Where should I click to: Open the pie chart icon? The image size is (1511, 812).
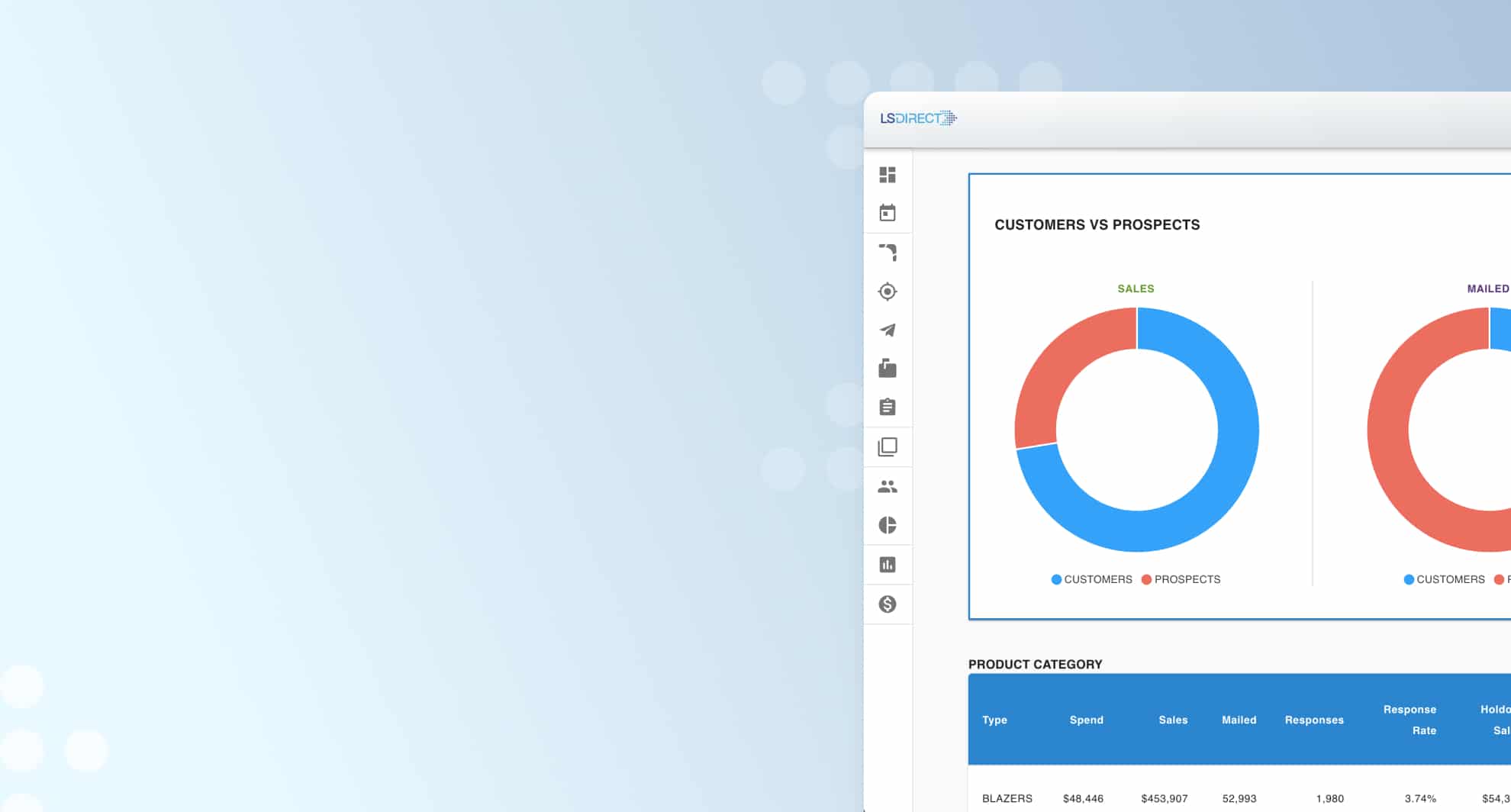point(887,525)
